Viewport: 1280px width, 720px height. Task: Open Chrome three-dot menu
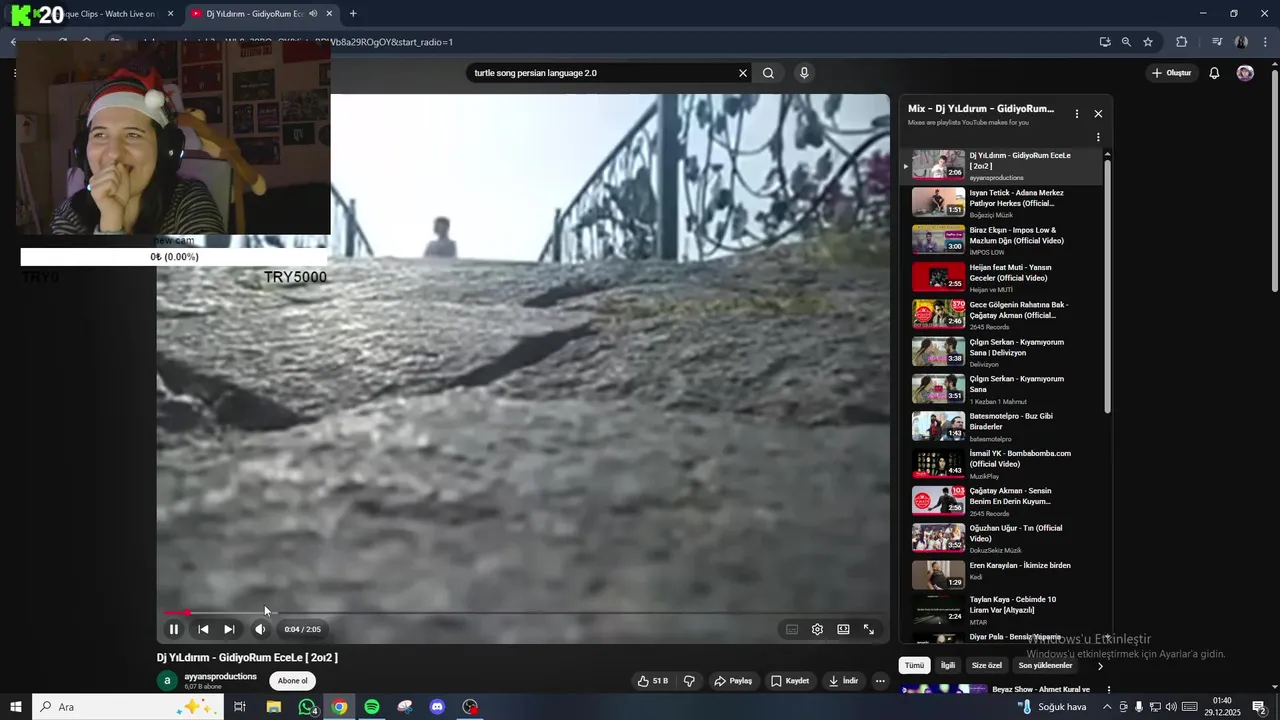[x=1266, y=42]
